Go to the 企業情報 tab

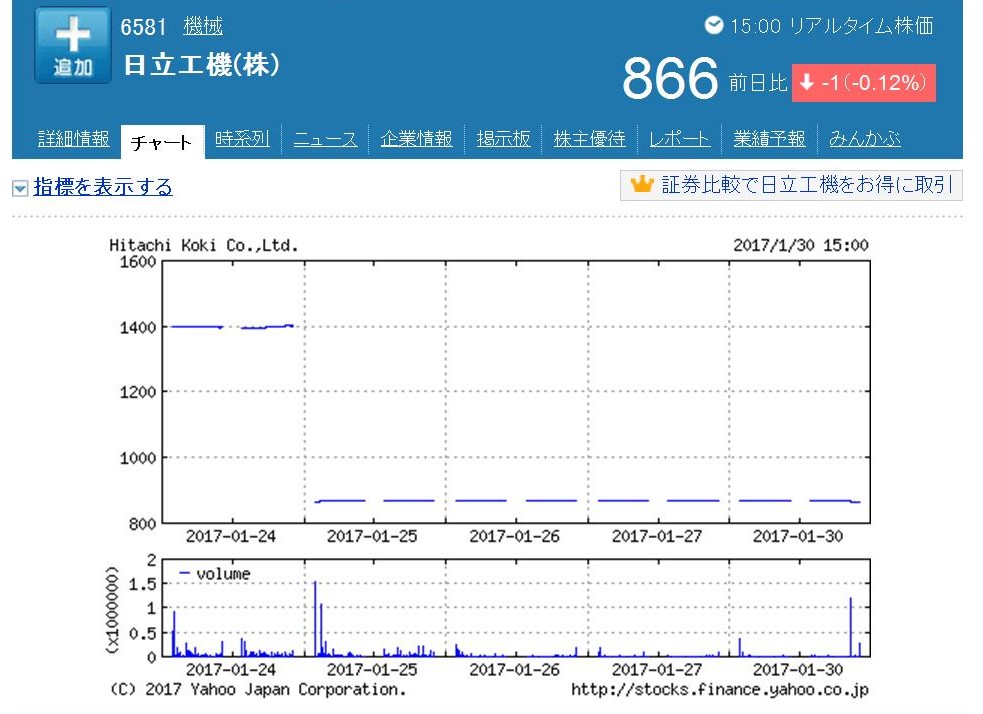pos(416,139)
